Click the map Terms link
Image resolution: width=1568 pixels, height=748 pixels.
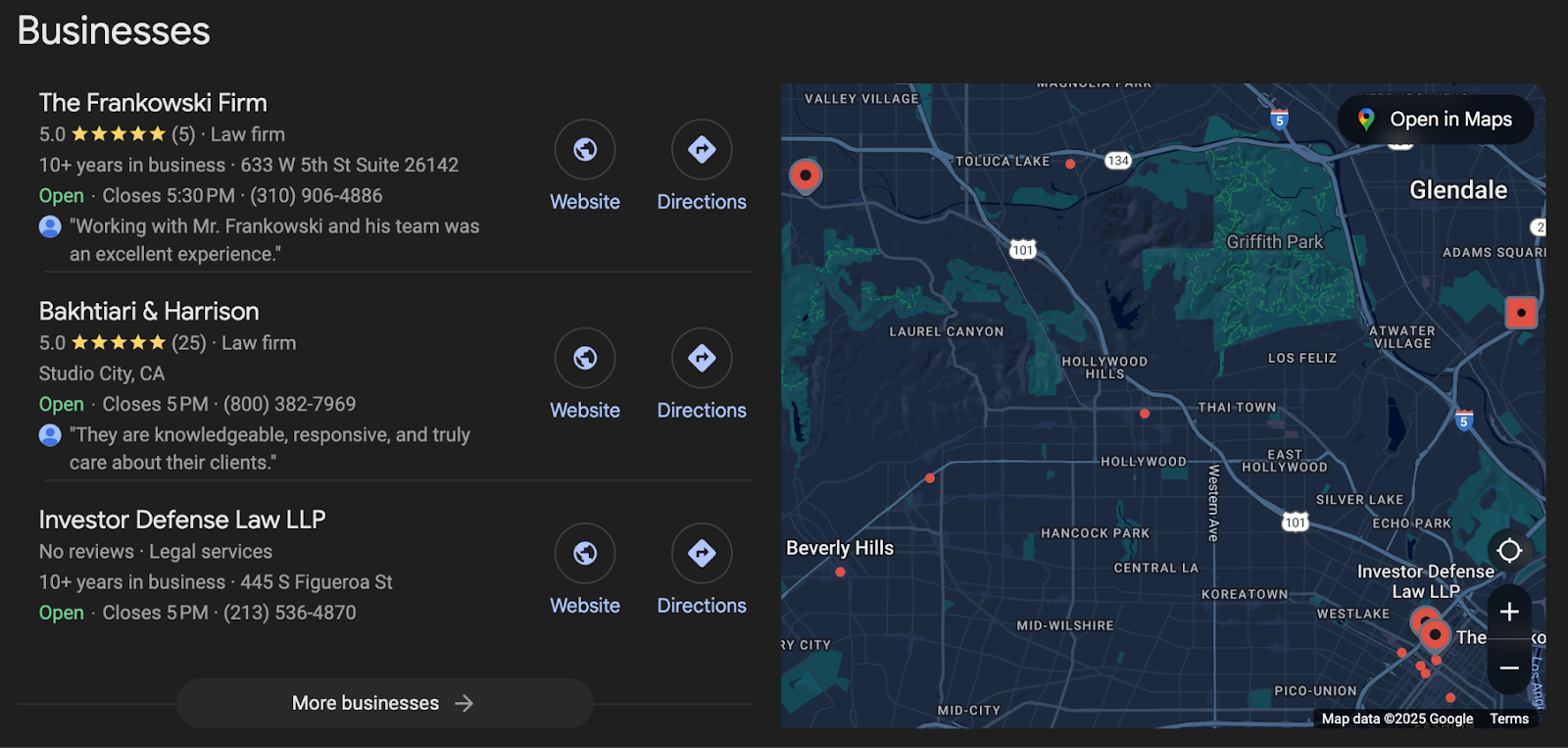click(x=1508, y=719)
